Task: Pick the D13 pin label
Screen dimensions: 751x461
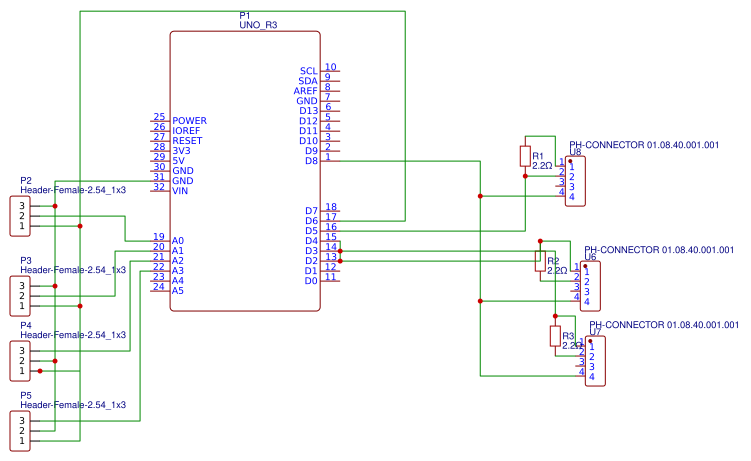Action: click(308, 111)
